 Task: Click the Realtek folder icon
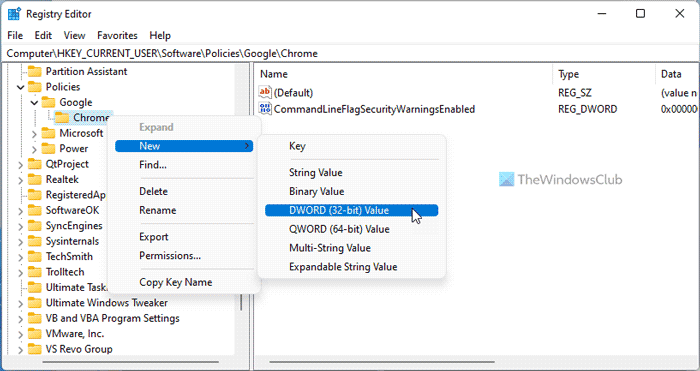point(34,179)
